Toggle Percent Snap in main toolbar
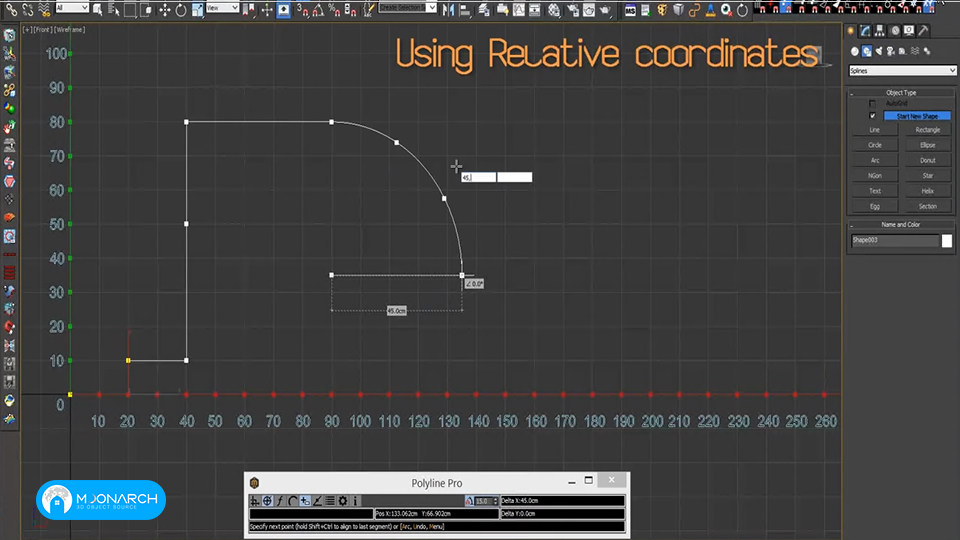 [x=334, y=9]
